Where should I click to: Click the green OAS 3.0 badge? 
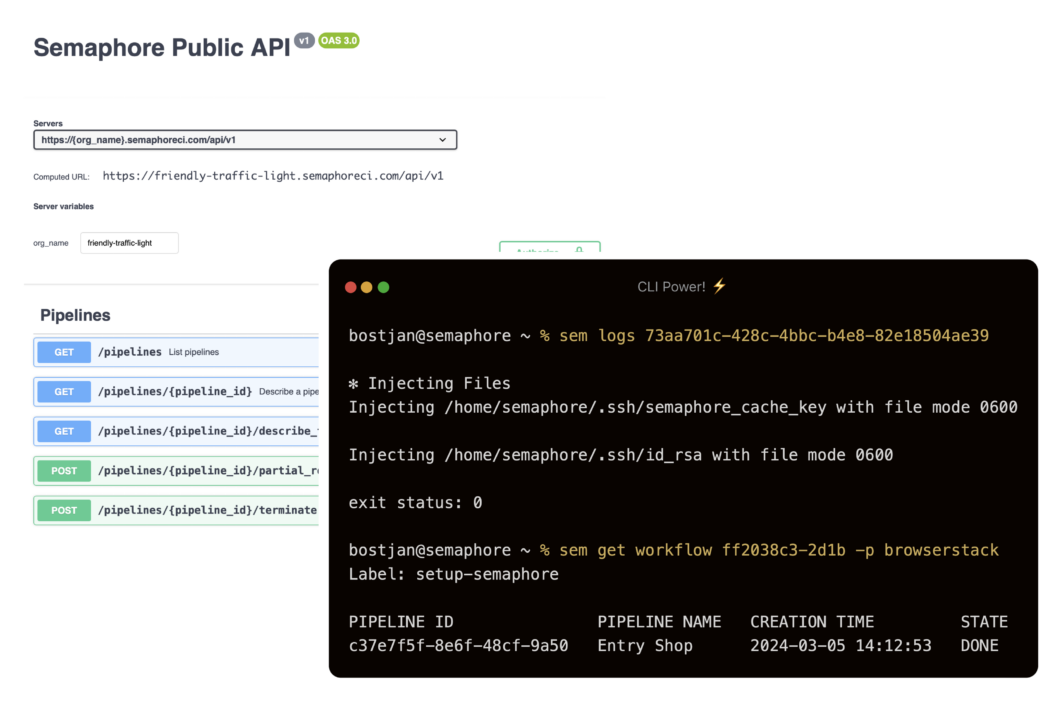click(337, 40)
